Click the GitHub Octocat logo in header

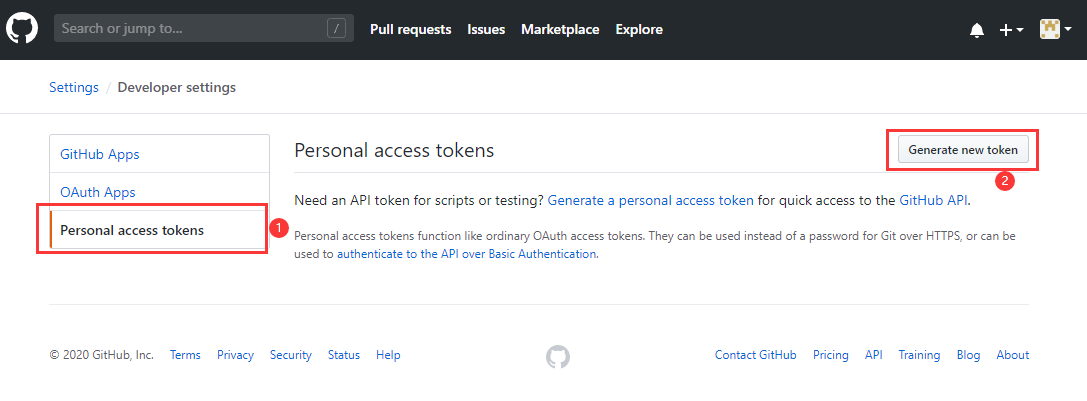[22, 29]
